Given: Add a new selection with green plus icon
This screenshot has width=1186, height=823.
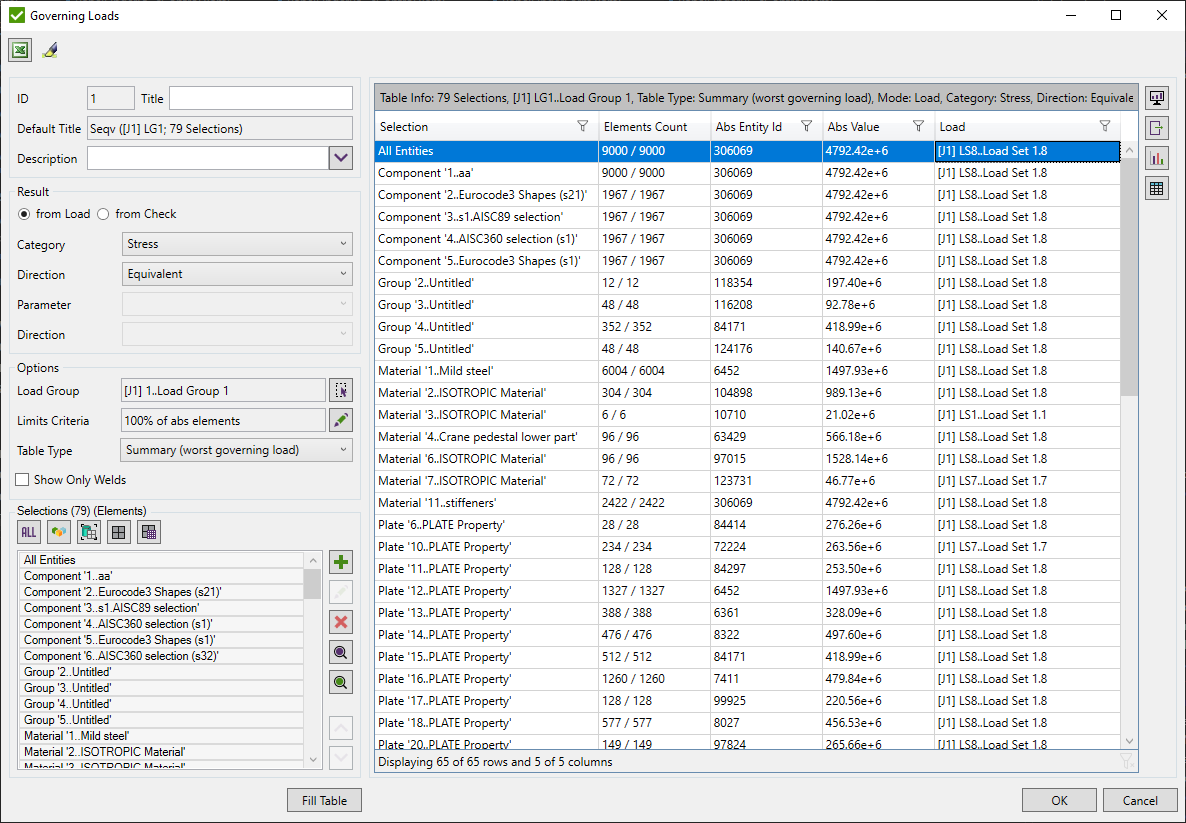Looking at the screenshot, I should coord(340,561).
